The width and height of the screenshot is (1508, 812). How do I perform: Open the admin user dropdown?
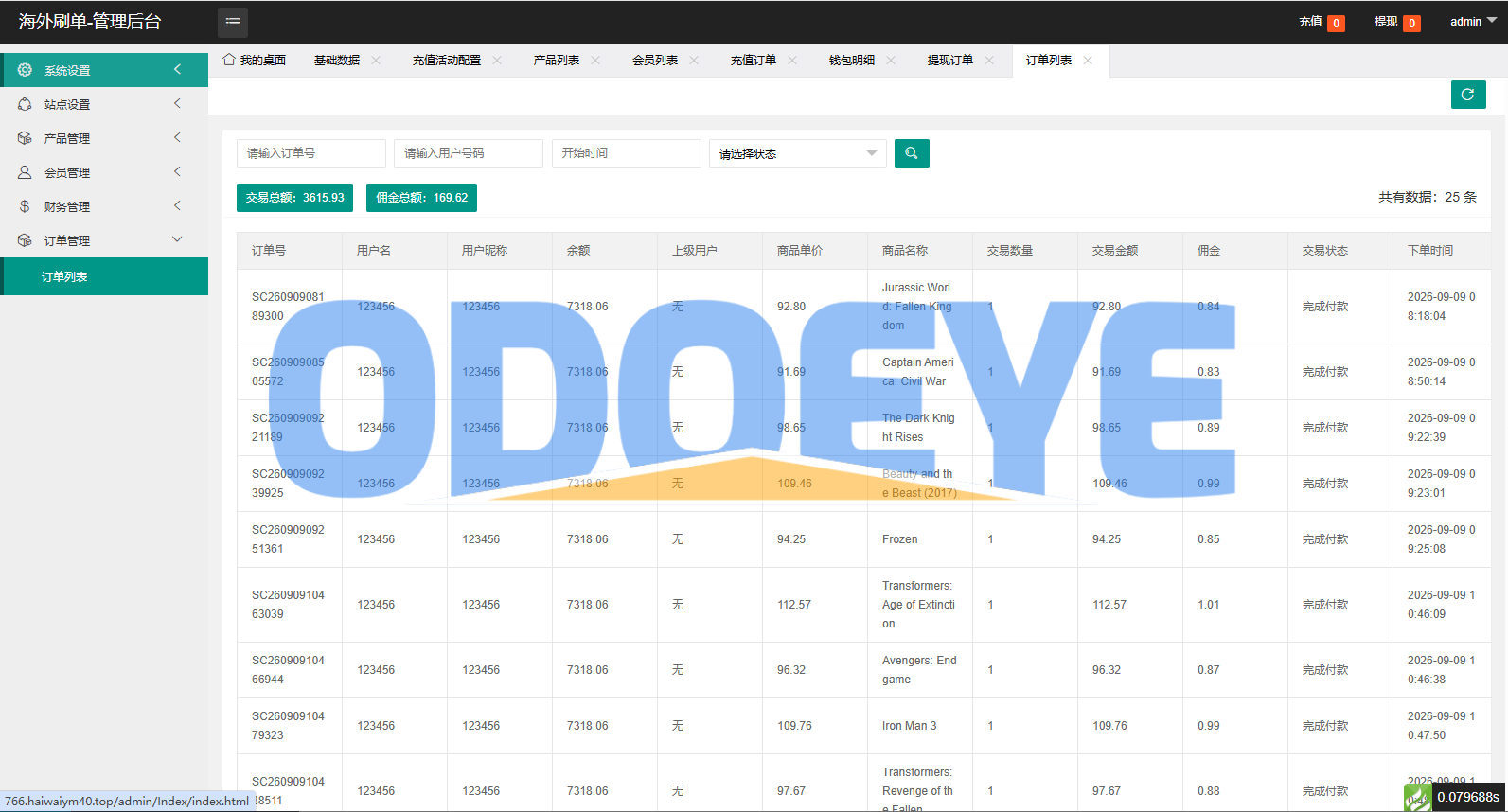pos(1473,21)
